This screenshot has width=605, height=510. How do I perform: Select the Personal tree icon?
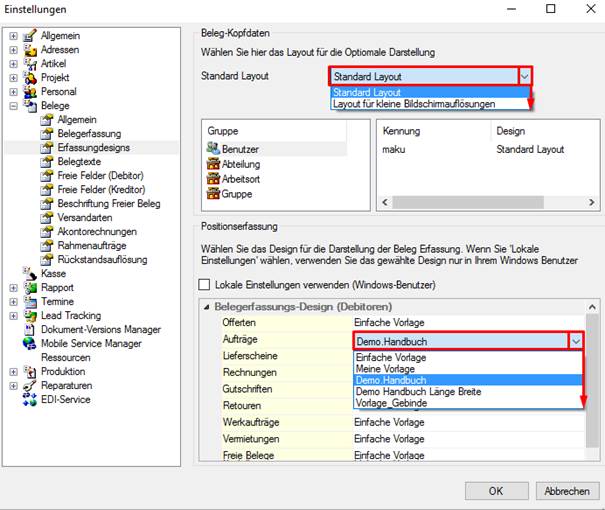pyautogui.click(x=30, y=92)
